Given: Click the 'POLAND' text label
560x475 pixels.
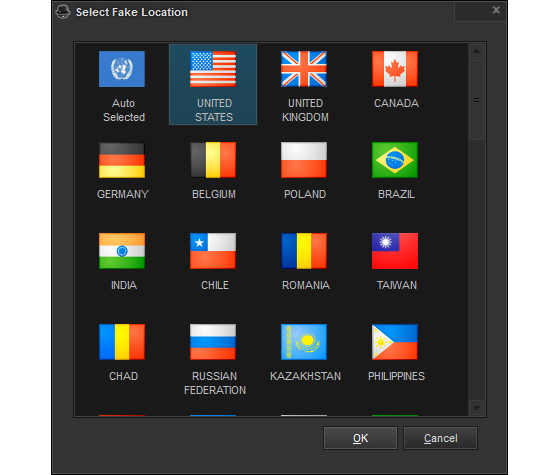Looking at the screenshot, I should (x=305, y=194).
